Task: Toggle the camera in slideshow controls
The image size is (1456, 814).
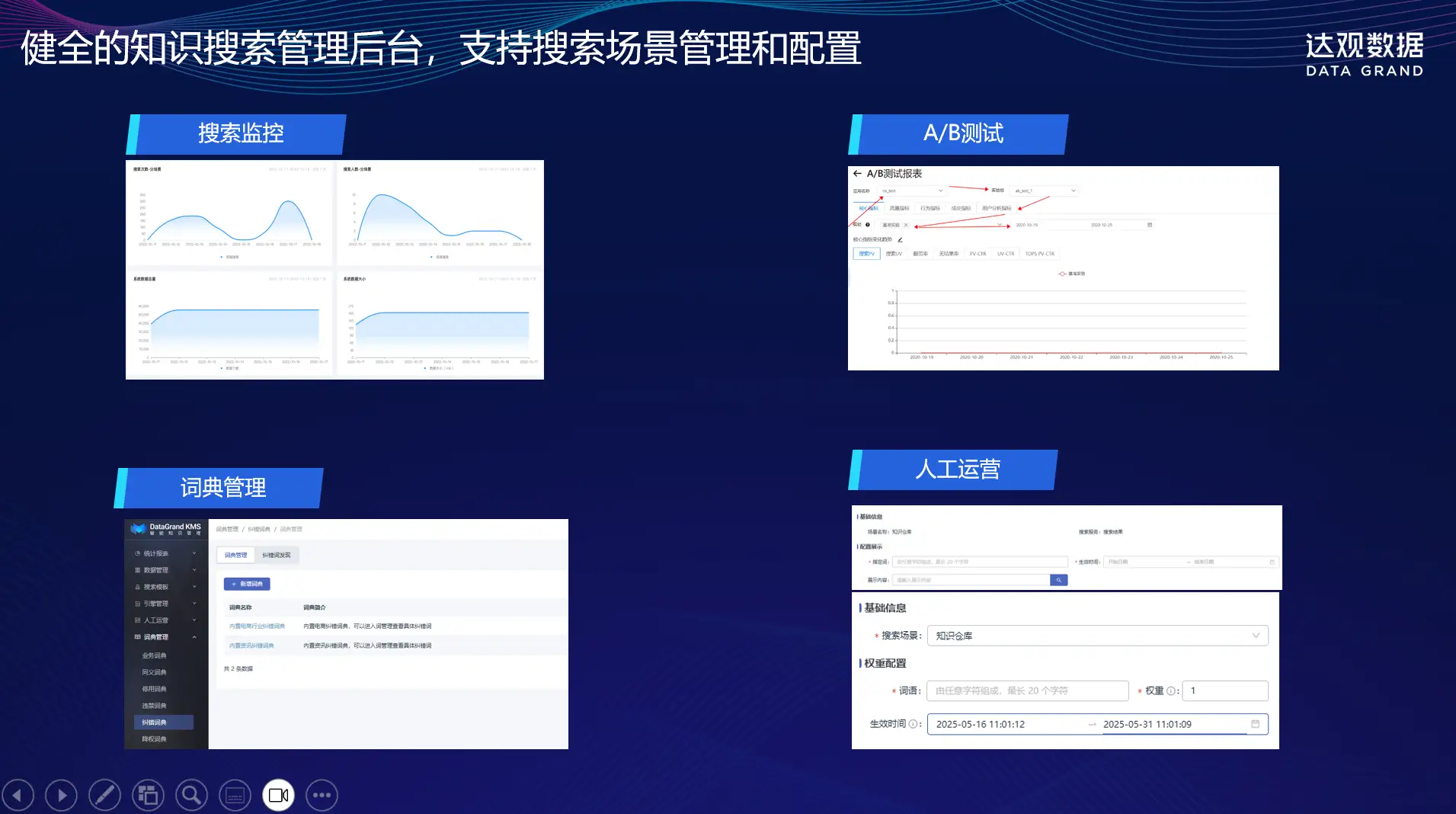Action: [278, 796]
